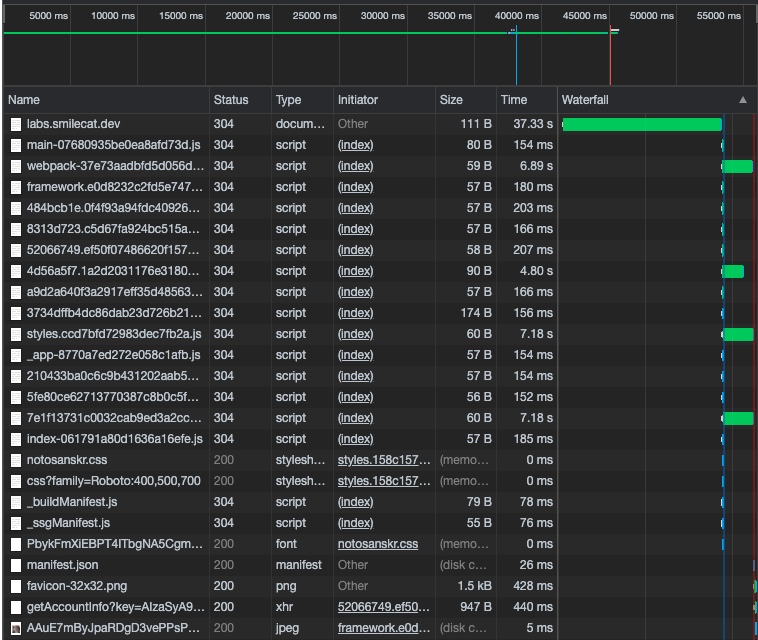Sort requests by Status column header
Image resolution: width=758 pixels, height=640 pixels.
(230, 100)
